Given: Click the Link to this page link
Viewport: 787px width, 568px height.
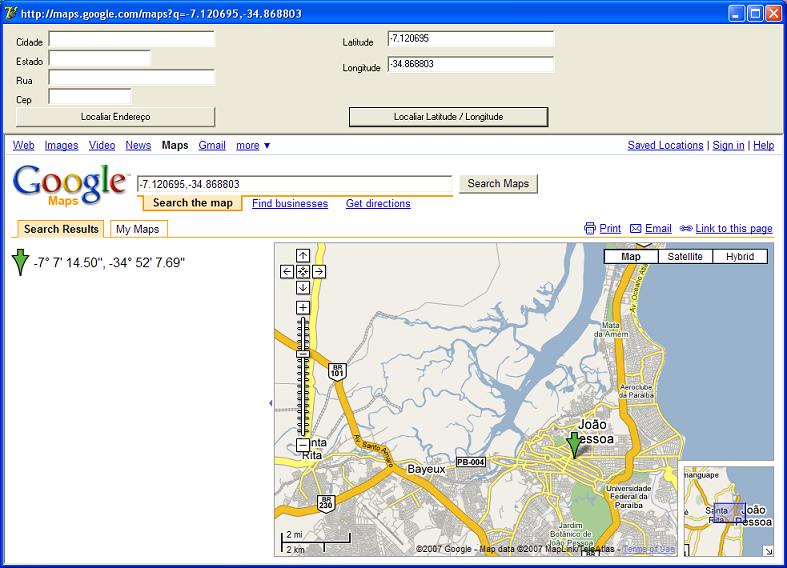Looking at the screenshot, I should coord(733,229).
